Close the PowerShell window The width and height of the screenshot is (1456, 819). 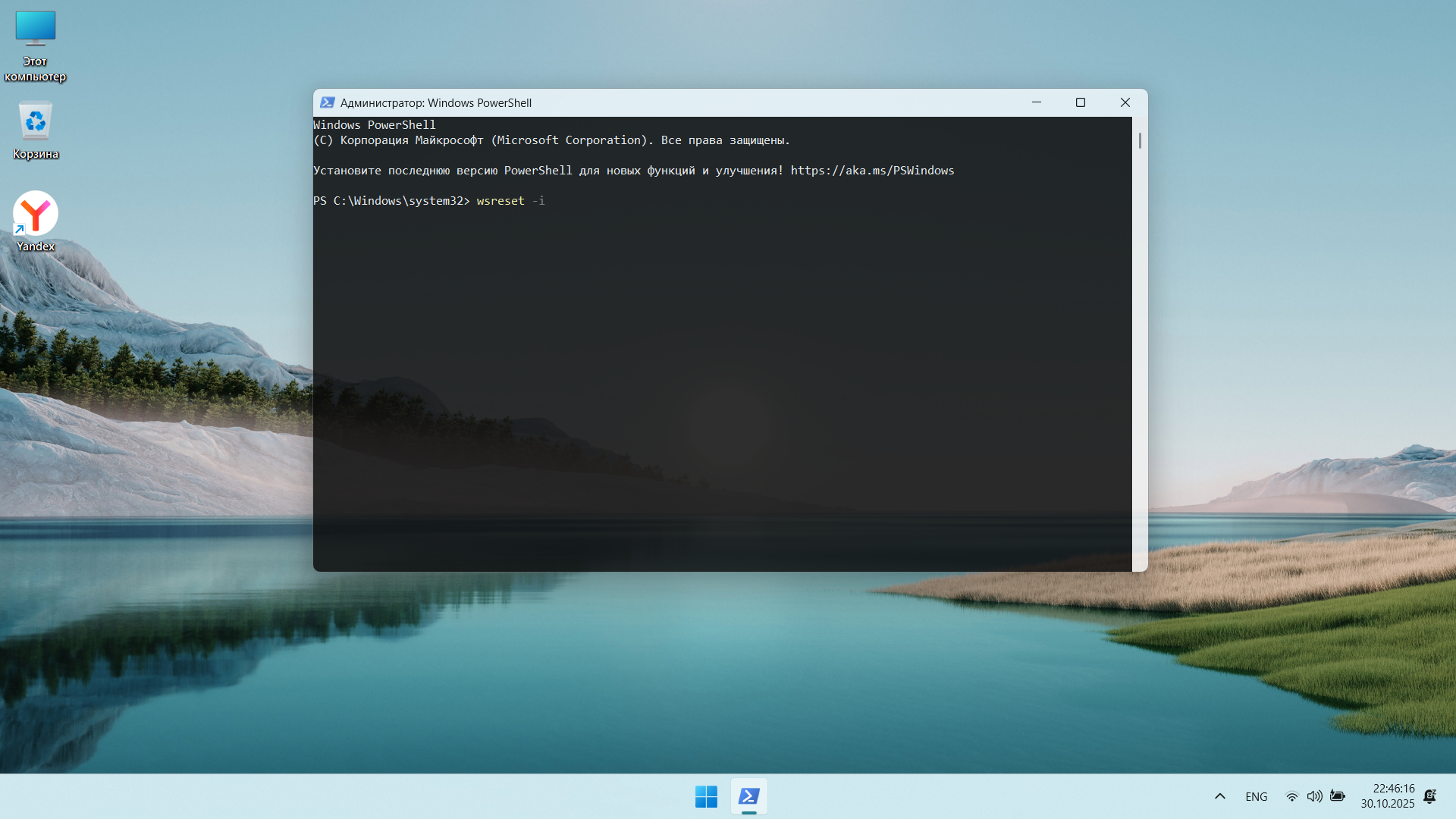coord(1125,102)
